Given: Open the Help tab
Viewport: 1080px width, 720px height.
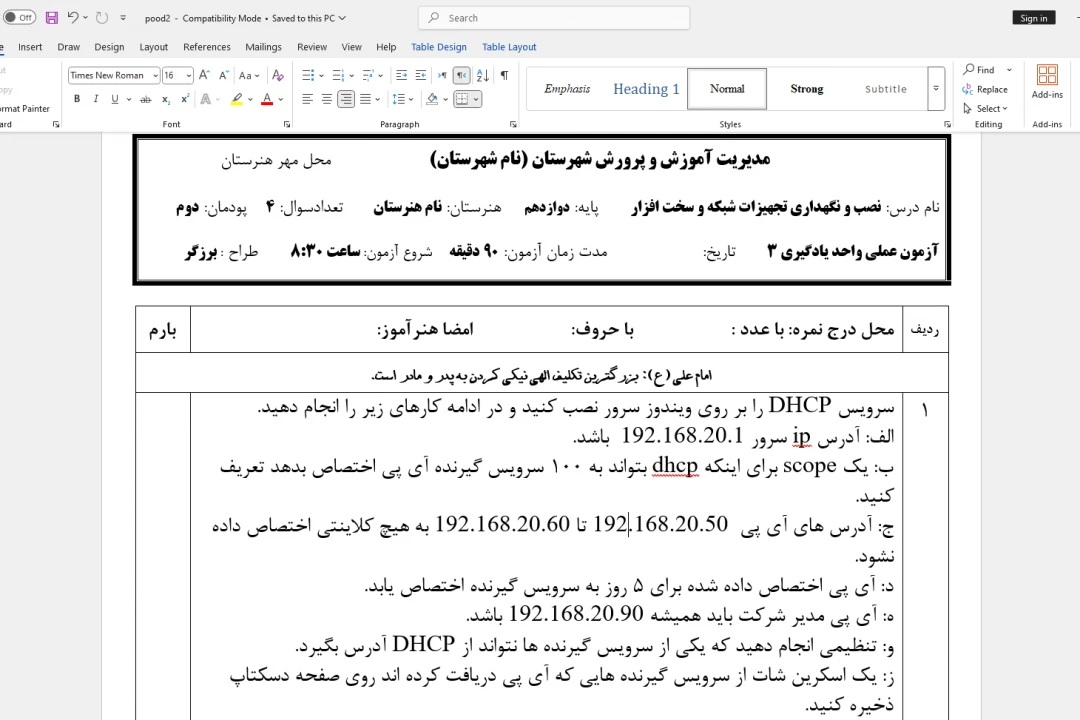Looking at the screenshot, I should click(x=386, y=47).
